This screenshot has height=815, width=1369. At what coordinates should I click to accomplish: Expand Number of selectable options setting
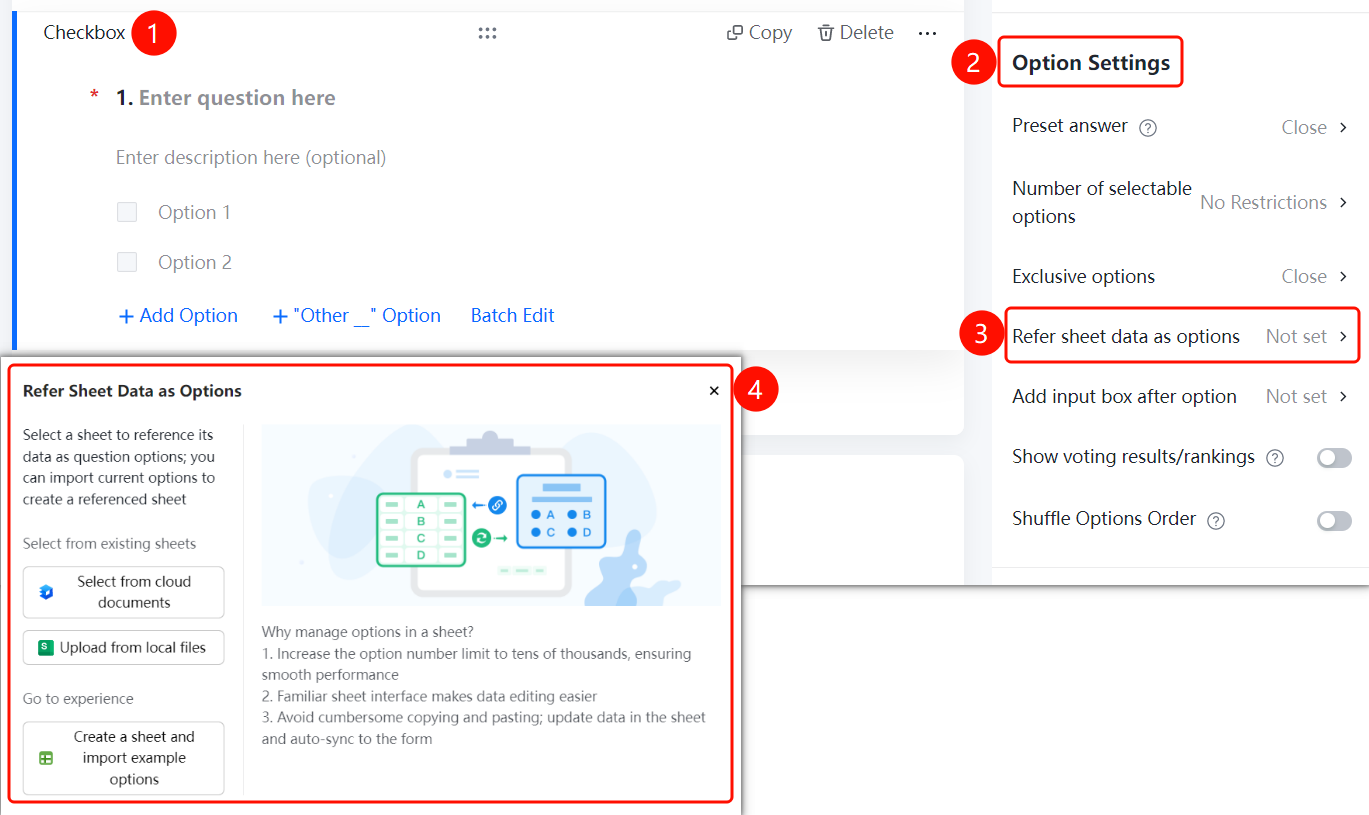click(1180, 202)
